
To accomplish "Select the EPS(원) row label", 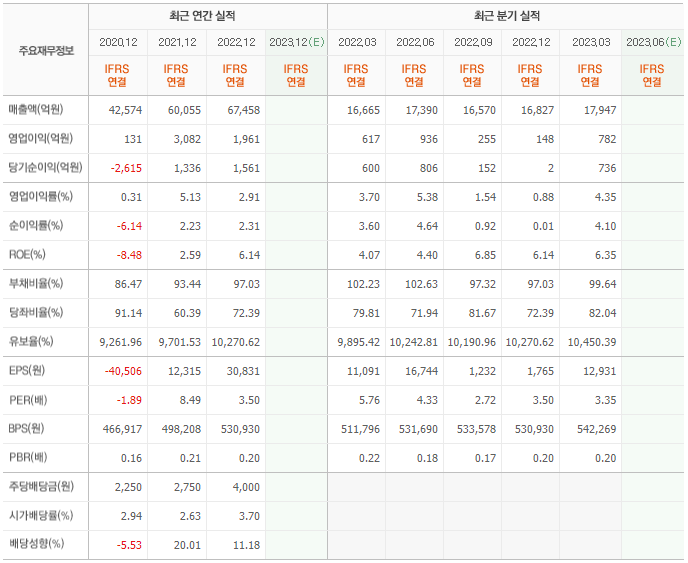I will [x=27, y=371].
